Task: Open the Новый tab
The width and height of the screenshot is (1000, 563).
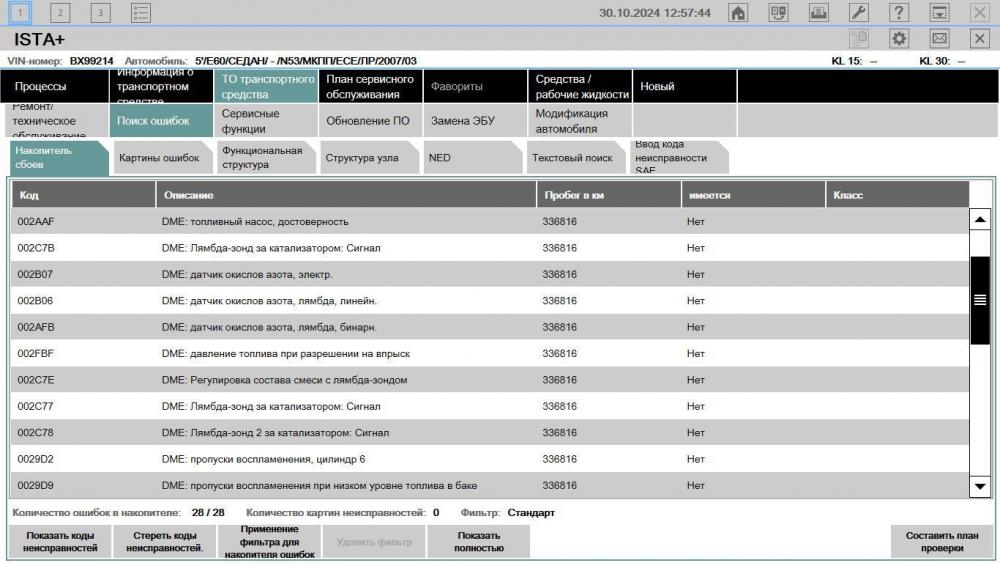Action: pos(684,86)
